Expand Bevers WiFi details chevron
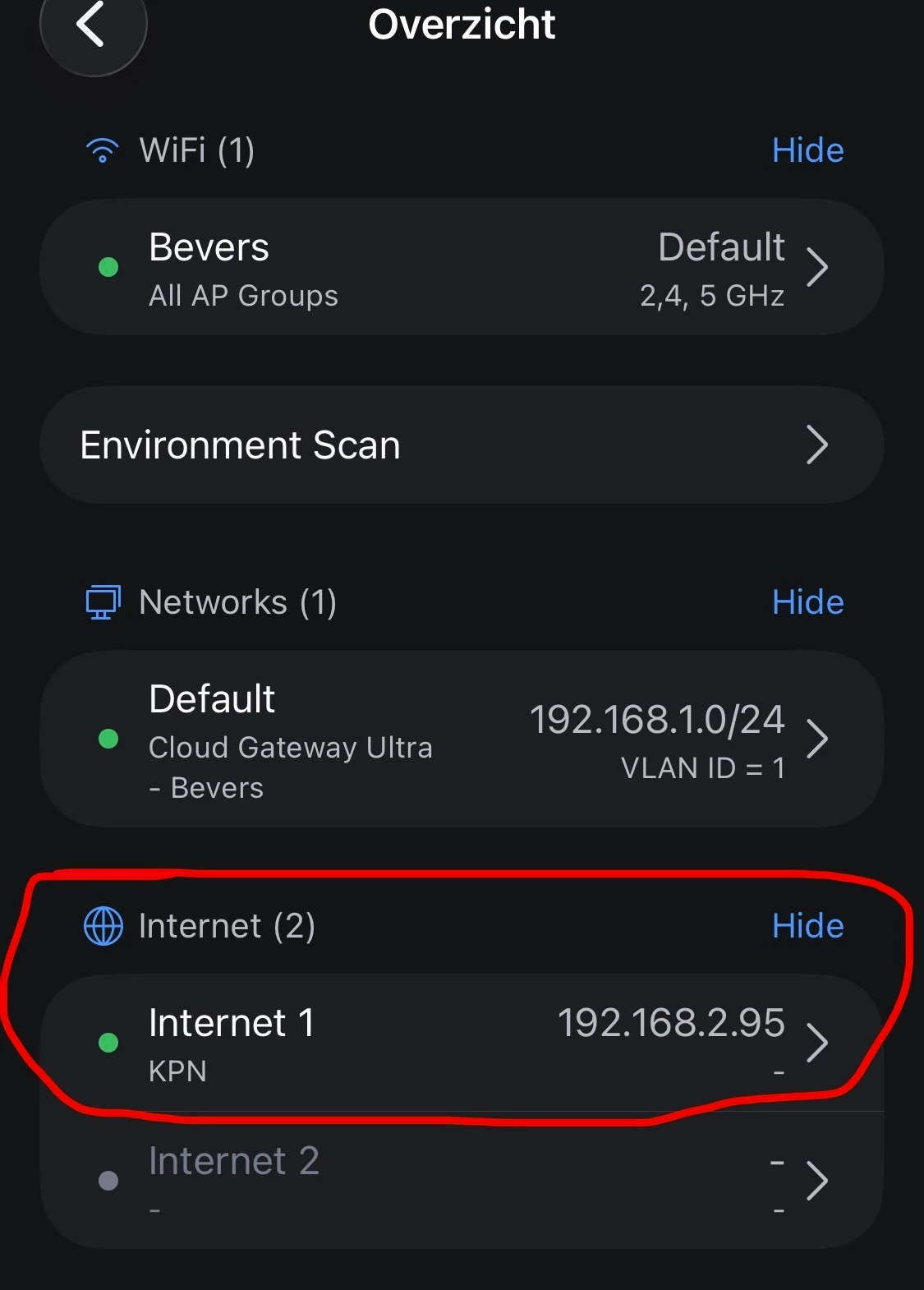The image size is (924, 1290). click(x=816, y=267)
